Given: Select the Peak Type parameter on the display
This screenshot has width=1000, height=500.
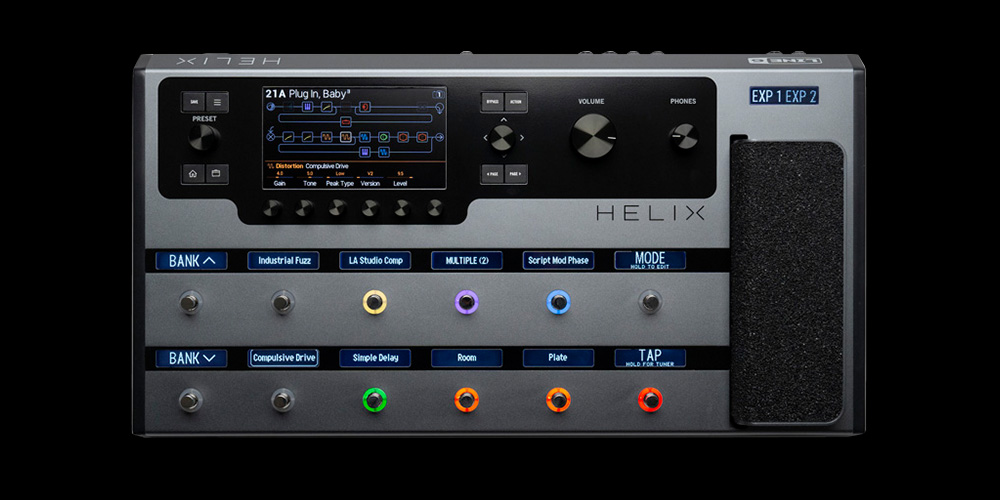Looking at the screenshot, I should pyautogui.click(x=340, y=184).
